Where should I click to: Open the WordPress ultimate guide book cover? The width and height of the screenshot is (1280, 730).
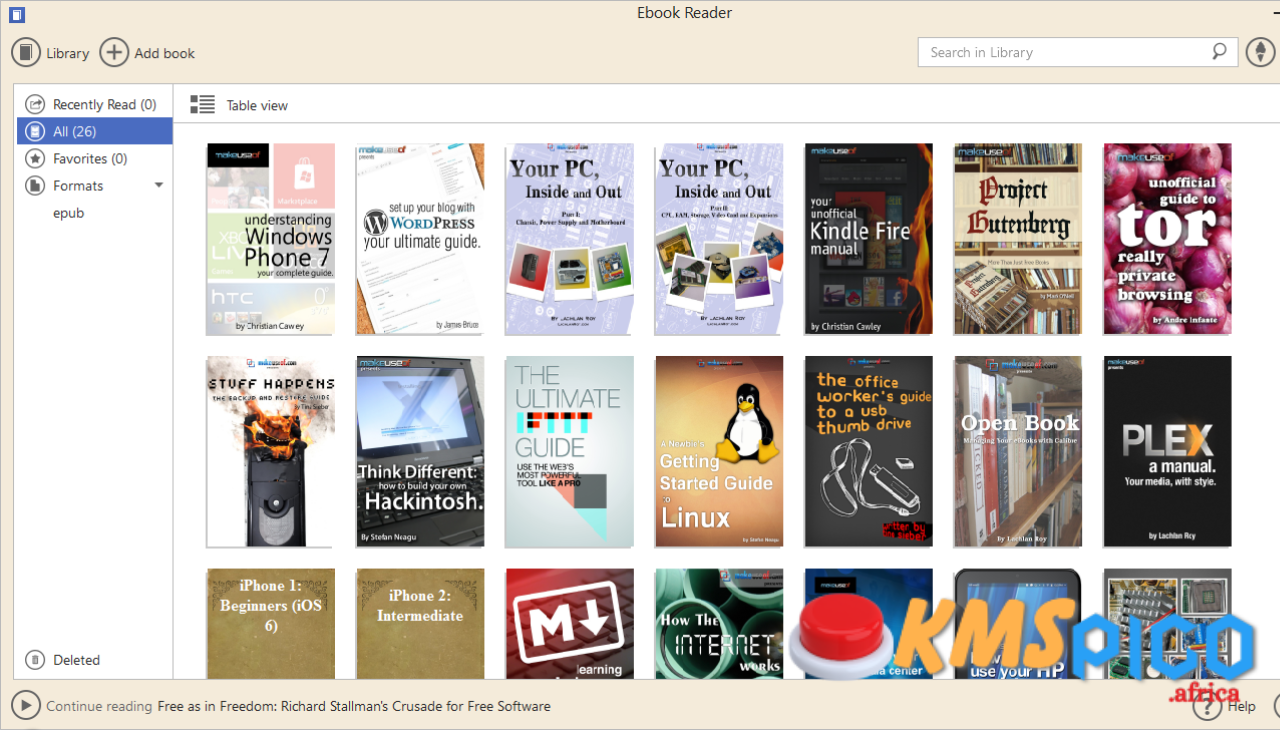coord(420,239)
